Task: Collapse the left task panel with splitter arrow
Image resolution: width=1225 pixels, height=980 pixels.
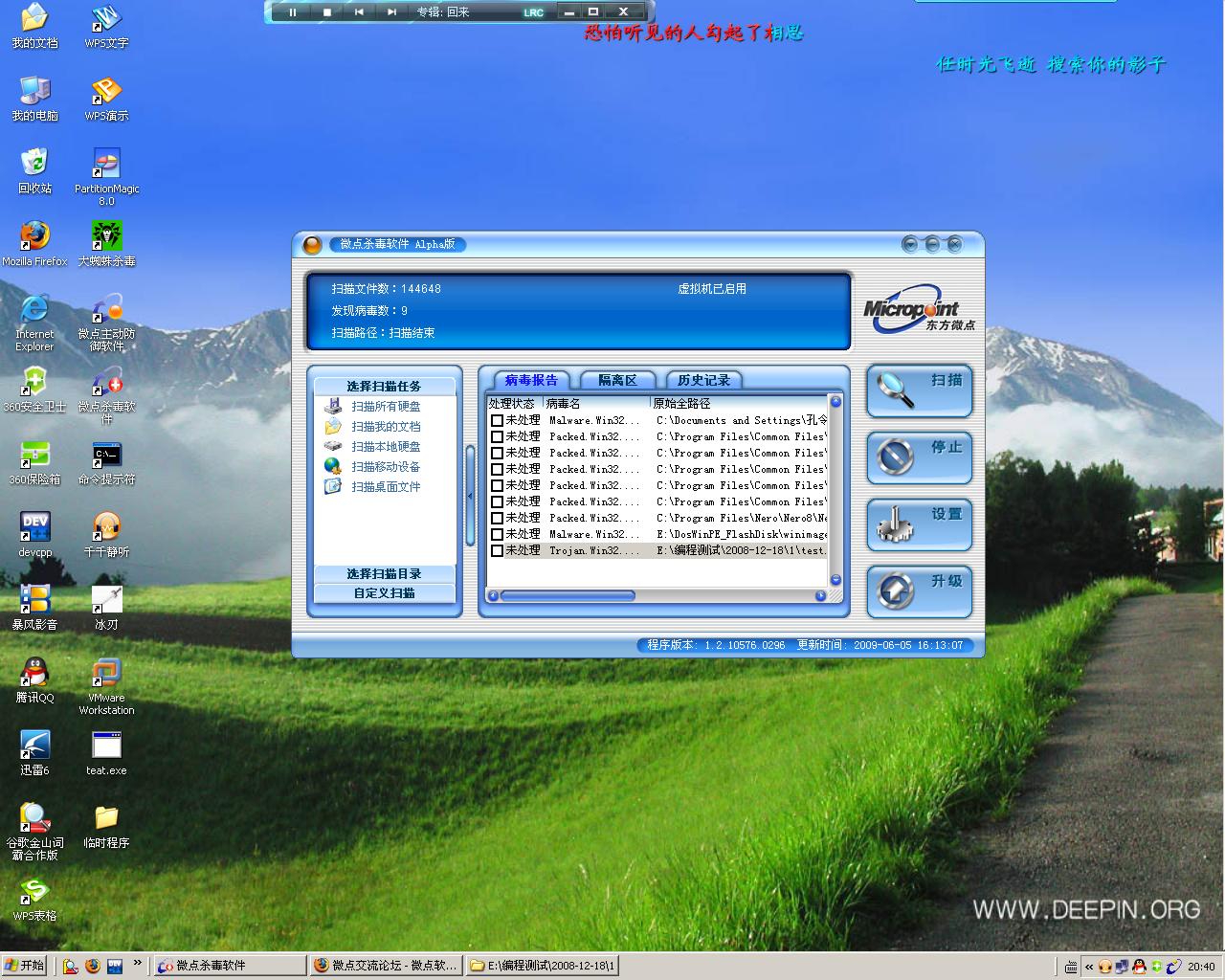Action: (470, 496)
